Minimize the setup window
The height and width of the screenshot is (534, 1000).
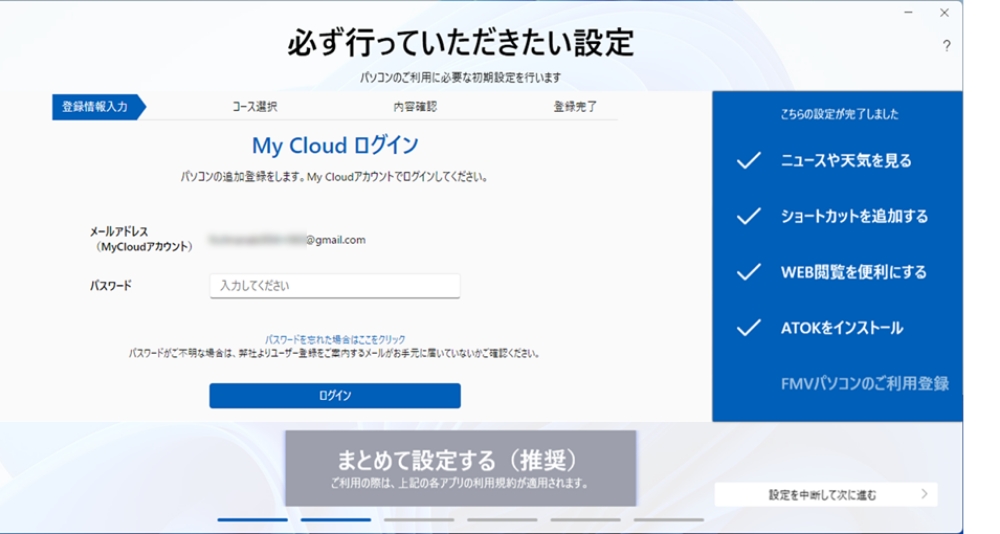click(908, 13)
